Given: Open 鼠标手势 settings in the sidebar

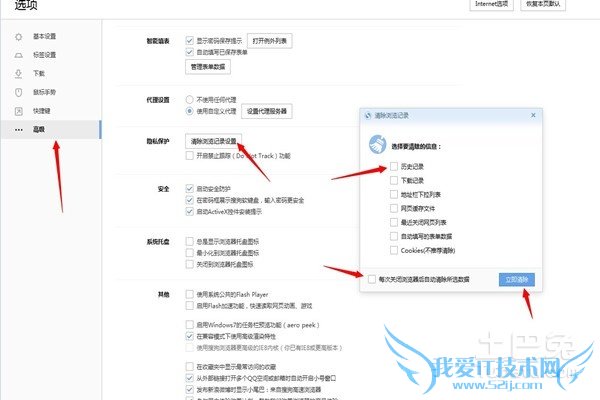Looking at the screenshot, I should pos(44,92).
